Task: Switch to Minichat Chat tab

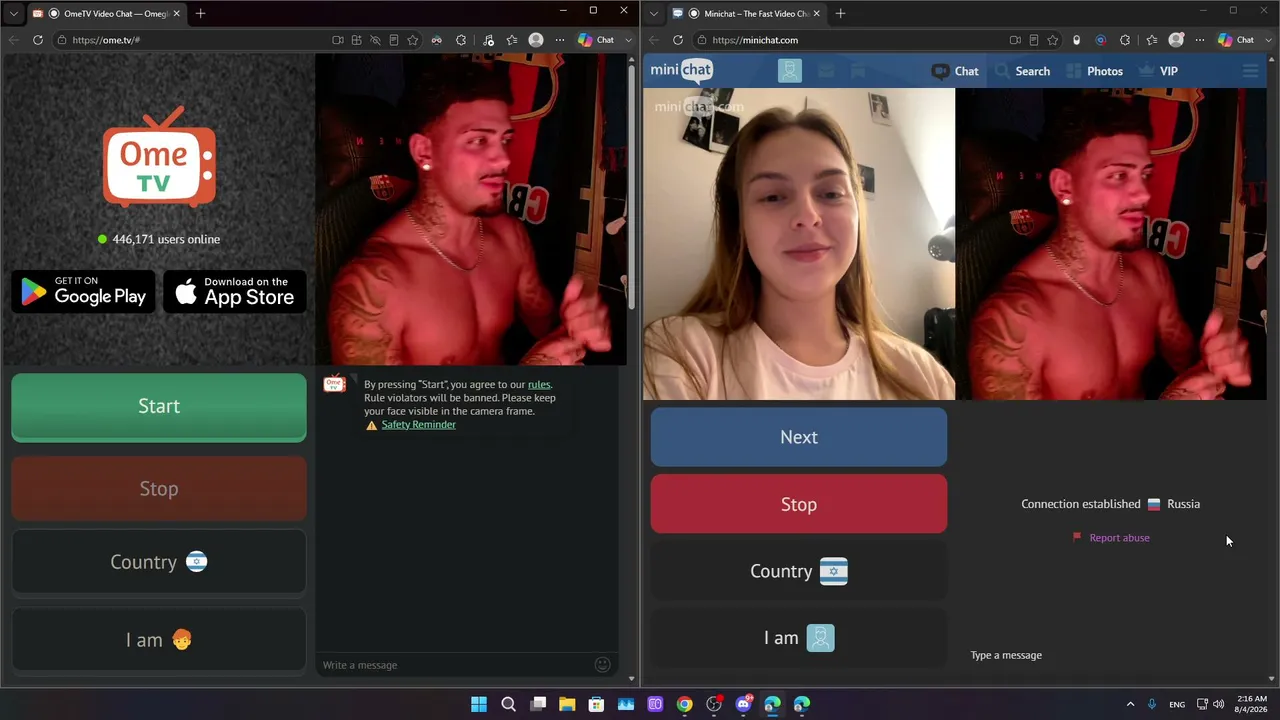Action: (x=955, y=71)
